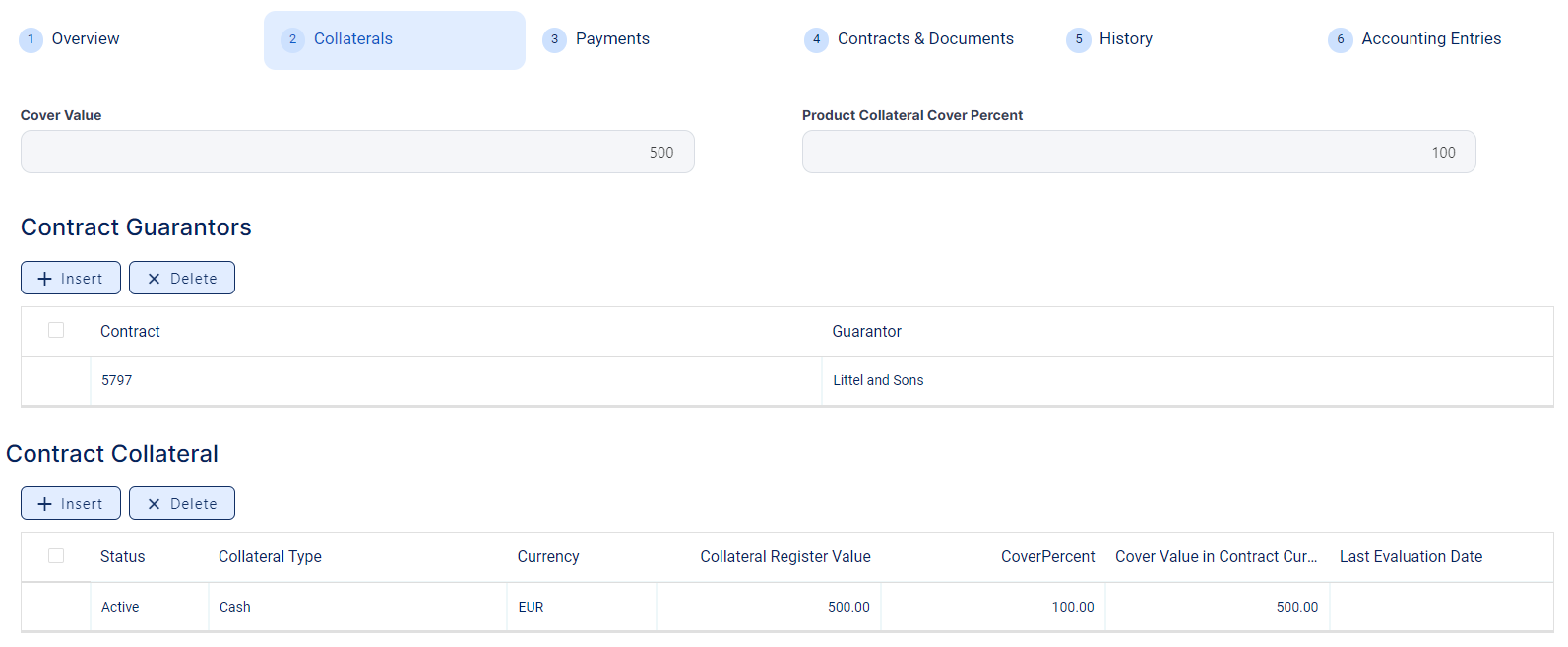The width and height of the screenshot is (1568, 647).
Task: Switch to the Payments tab
Action: click(x=612, y=39)
